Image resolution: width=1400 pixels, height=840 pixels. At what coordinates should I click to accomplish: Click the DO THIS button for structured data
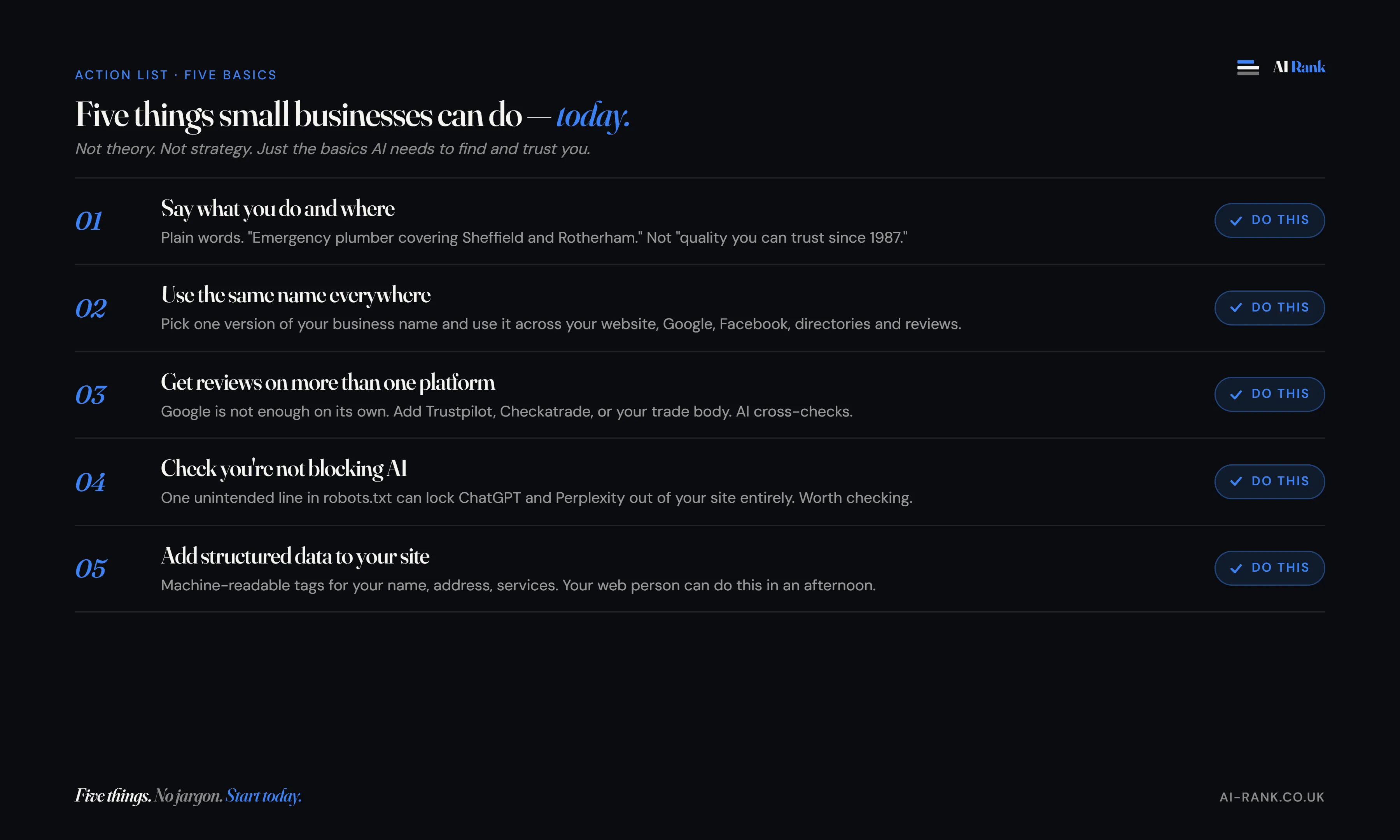pos(1269,568)
